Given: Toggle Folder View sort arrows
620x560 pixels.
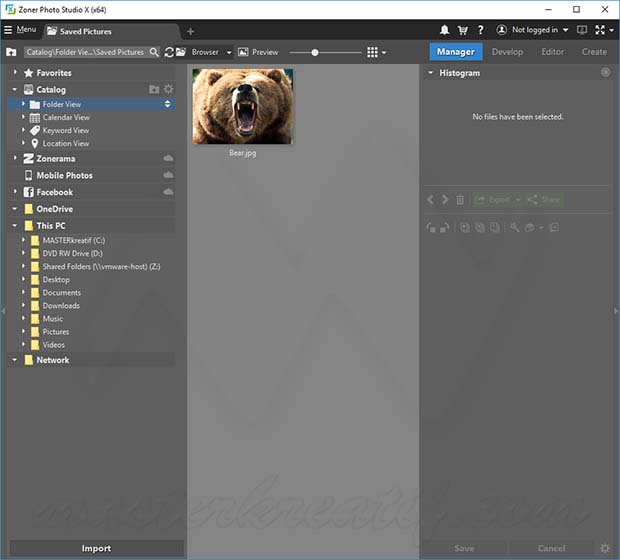Looking at the screenshot, I should click(168, 104).
